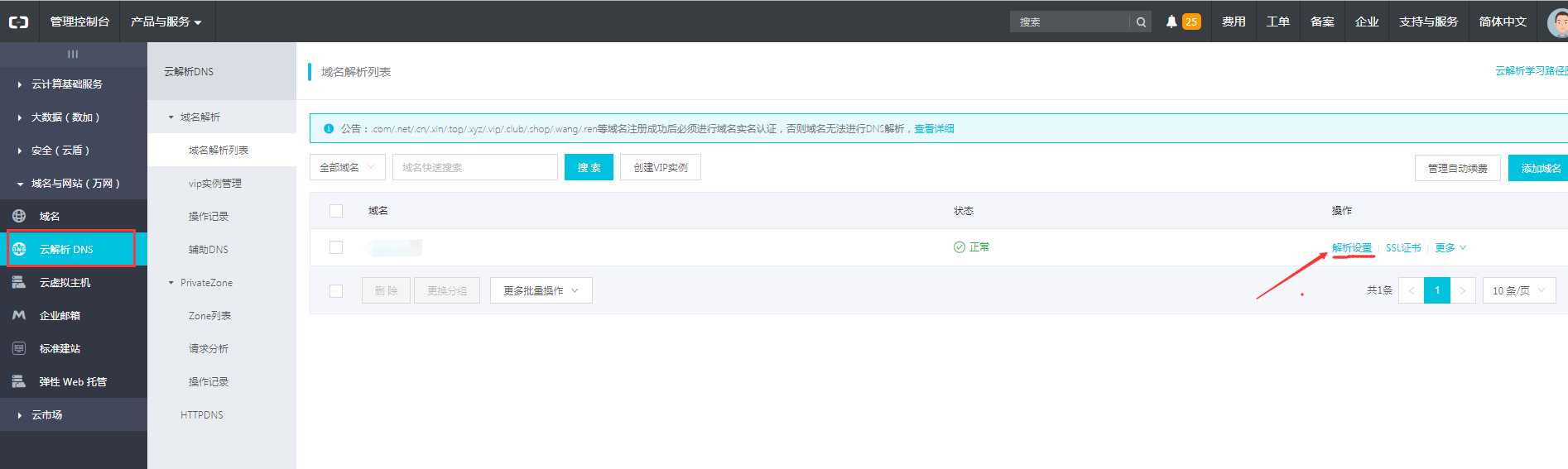This screenshot has width=1568, height=469.
Task: Click the disabled 删除 button
Action: pos(386,290)
